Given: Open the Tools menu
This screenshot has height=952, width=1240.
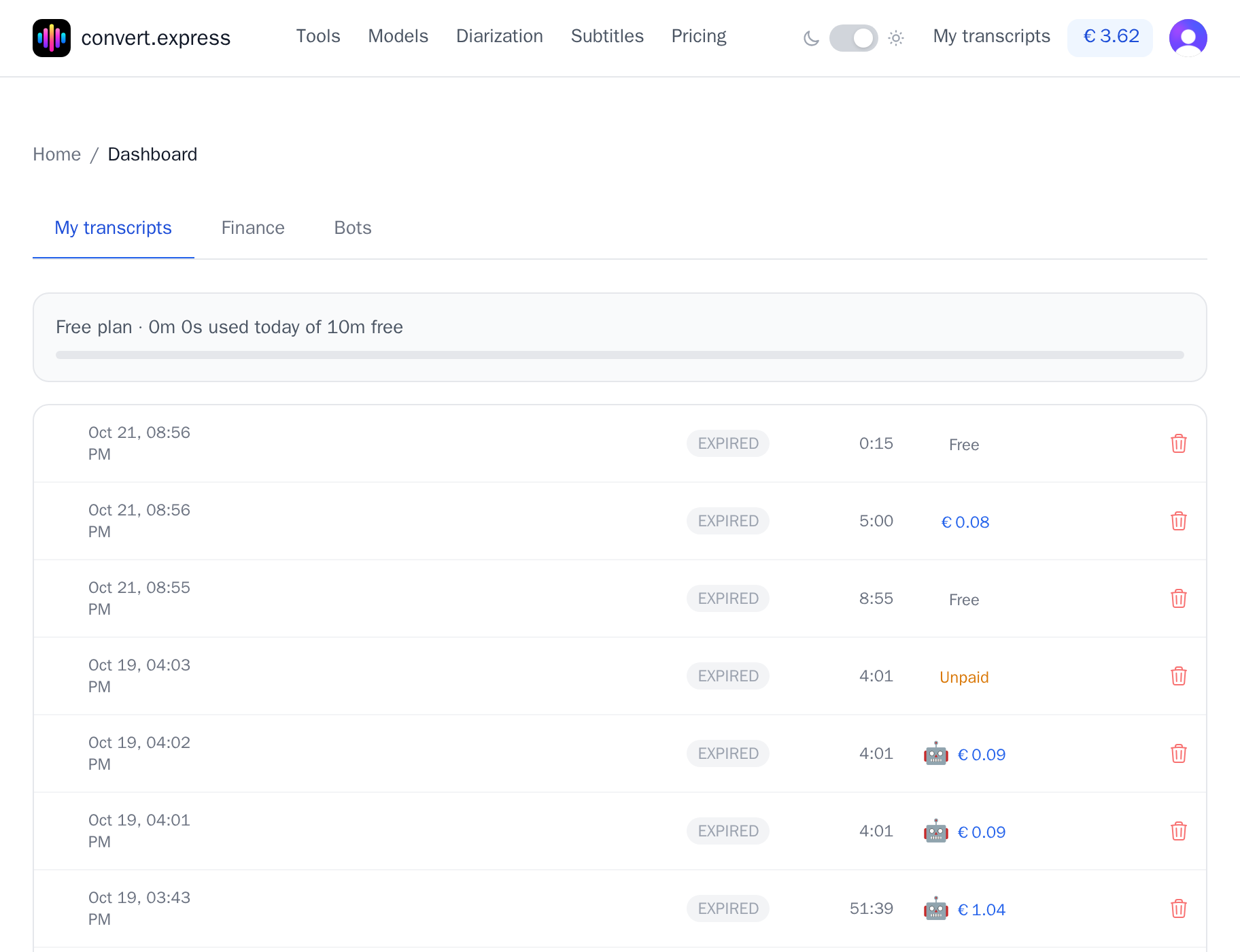Looking at the screenshot, I should 318,36.
